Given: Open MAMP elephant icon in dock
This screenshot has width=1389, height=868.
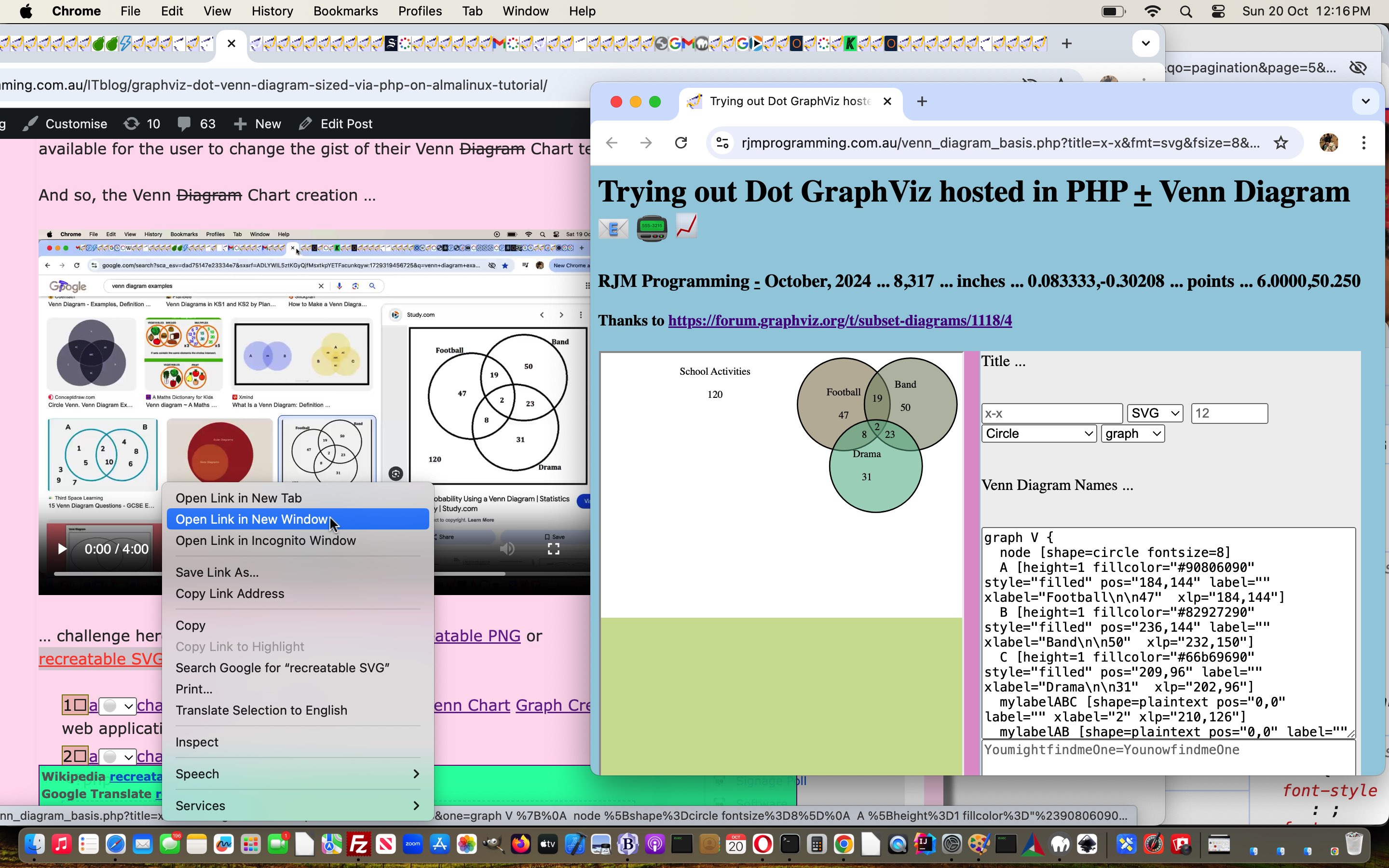Looking at the screenshot, I should 1061,844.
